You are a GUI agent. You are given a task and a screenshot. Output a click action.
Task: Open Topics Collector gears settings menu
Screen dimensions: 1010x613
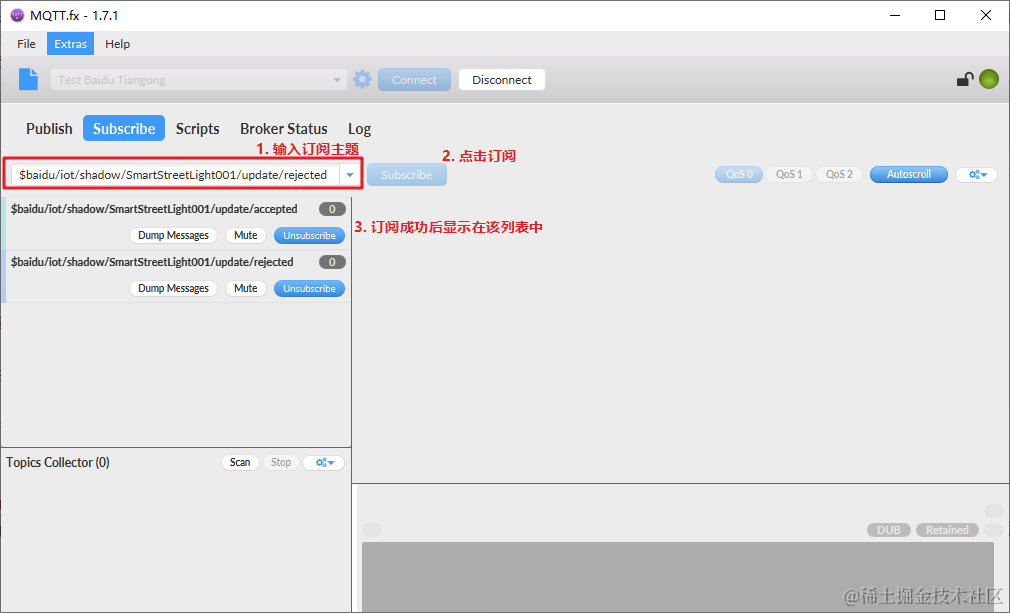(323, 462)
